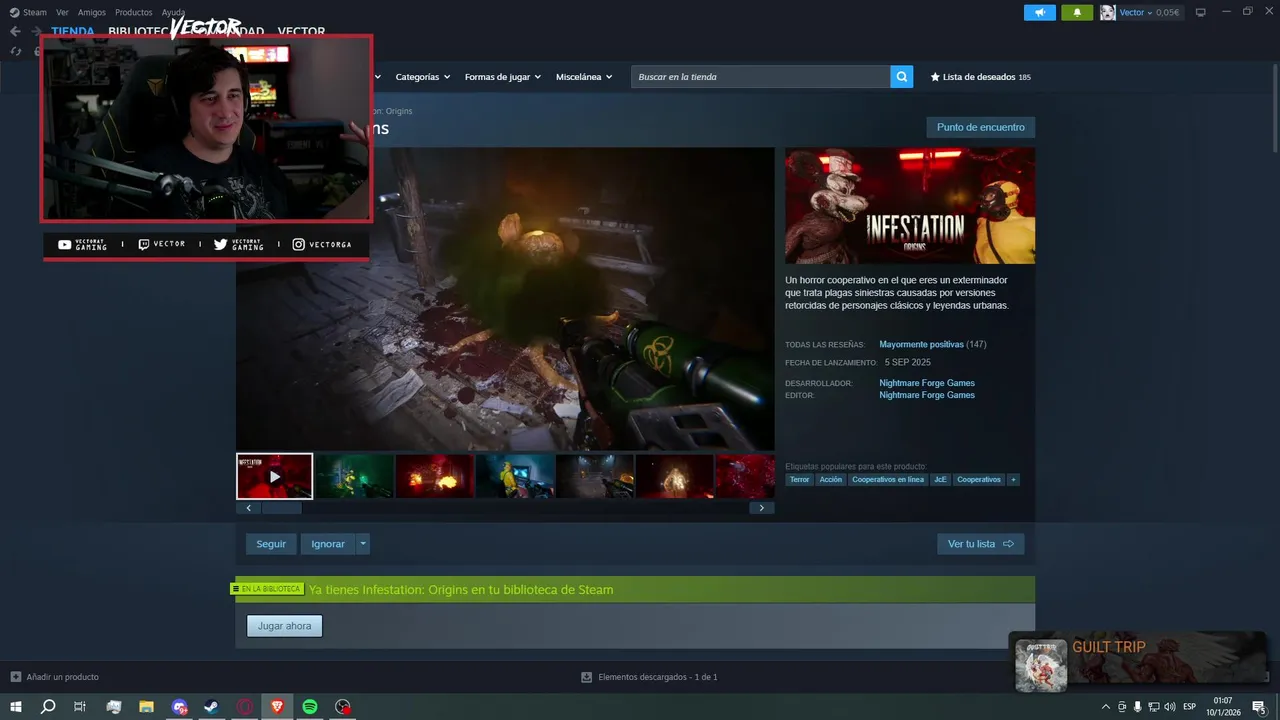Click the store search magnifier button
The height and width of the screenshot is (720, 1280).
[x=902, y=77]
